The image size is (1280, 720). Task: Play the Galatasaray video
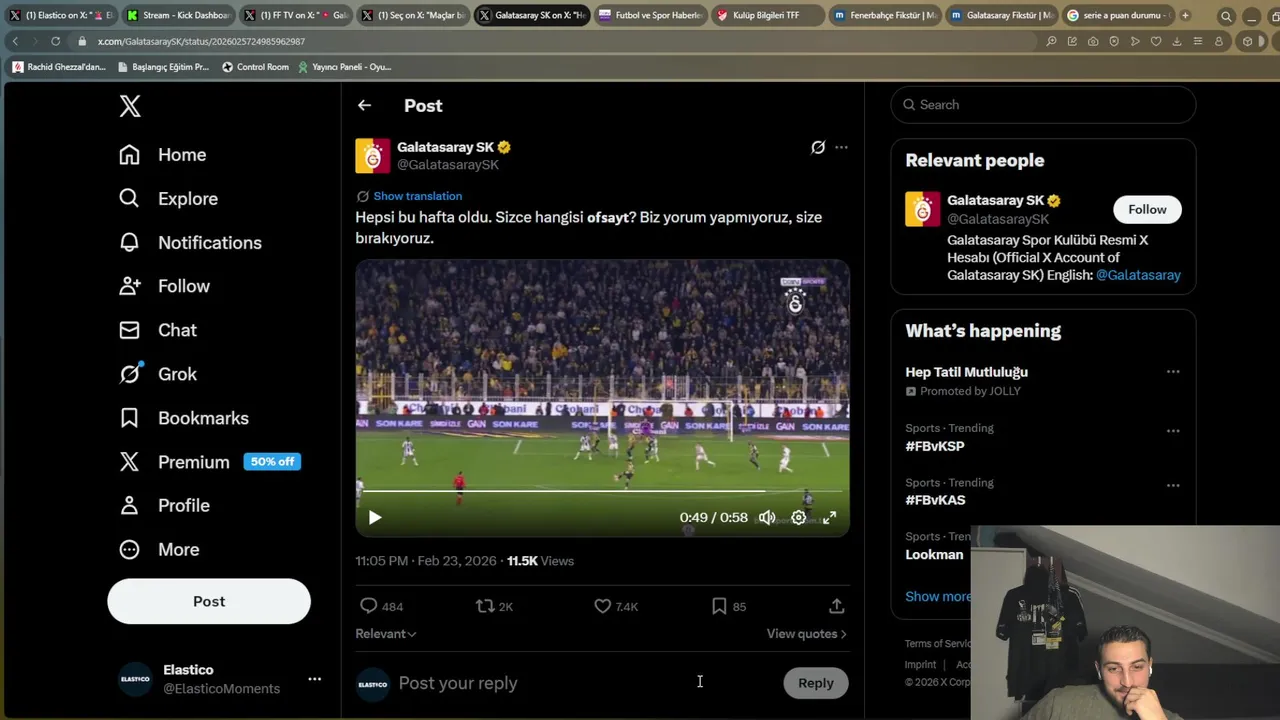375,517
